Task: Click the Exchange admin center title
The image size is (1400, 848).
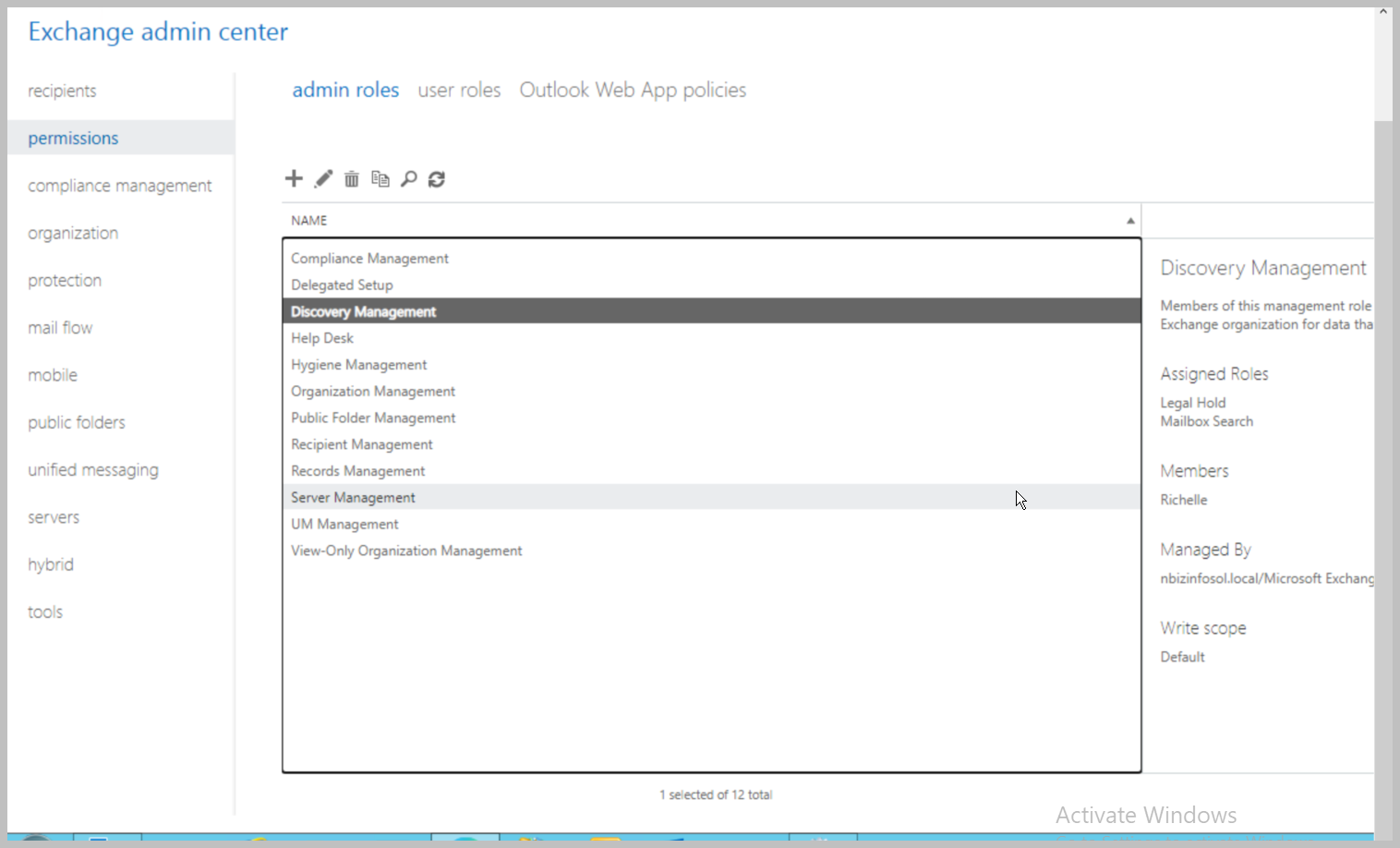Action: tap(158, 31)
